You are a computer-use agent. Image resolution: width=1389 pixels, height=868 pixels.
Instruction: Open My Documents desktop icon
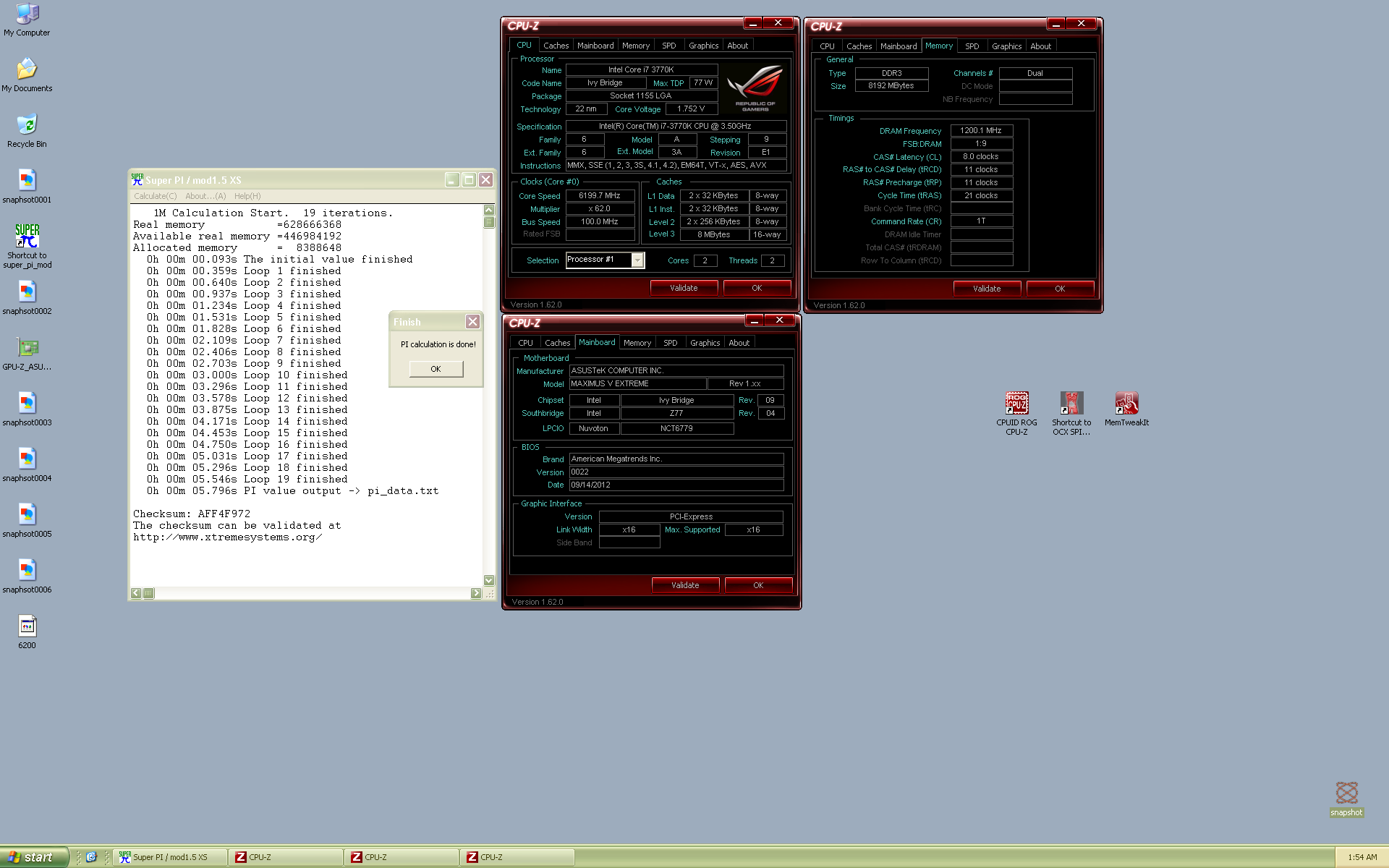coord(27,75)
